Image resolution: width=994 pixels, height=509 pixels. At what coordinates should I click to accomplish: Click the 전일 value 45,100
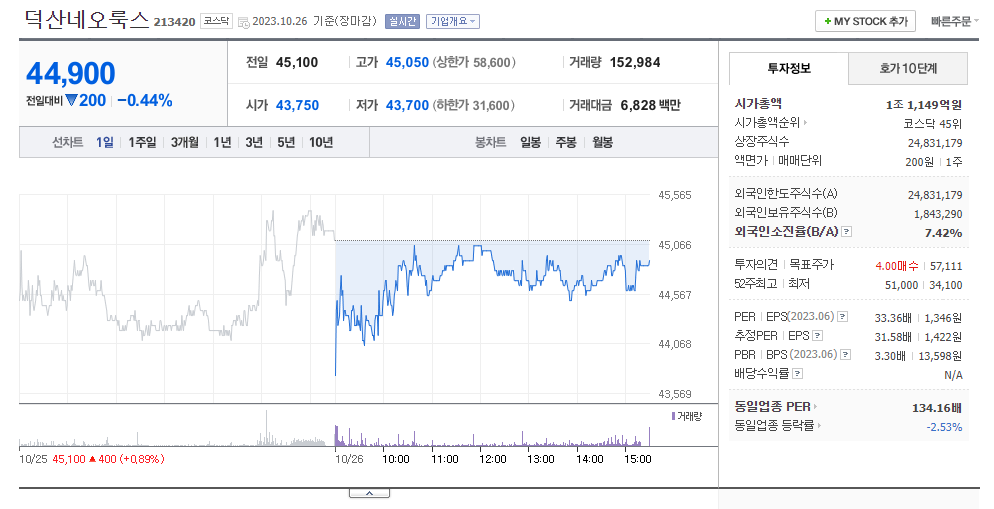(297, 62)
